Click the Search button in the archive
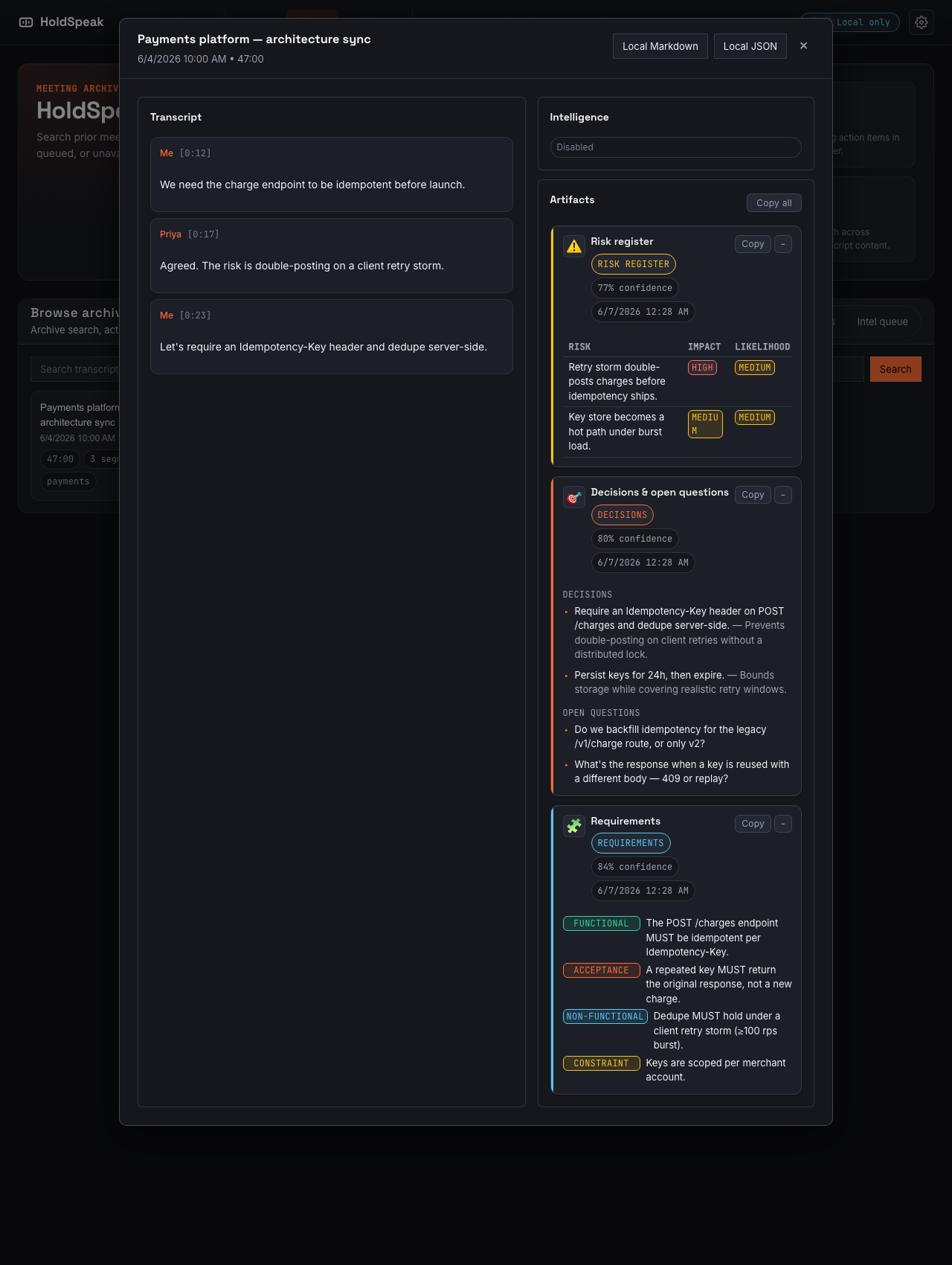 click(x=895, y=369)
